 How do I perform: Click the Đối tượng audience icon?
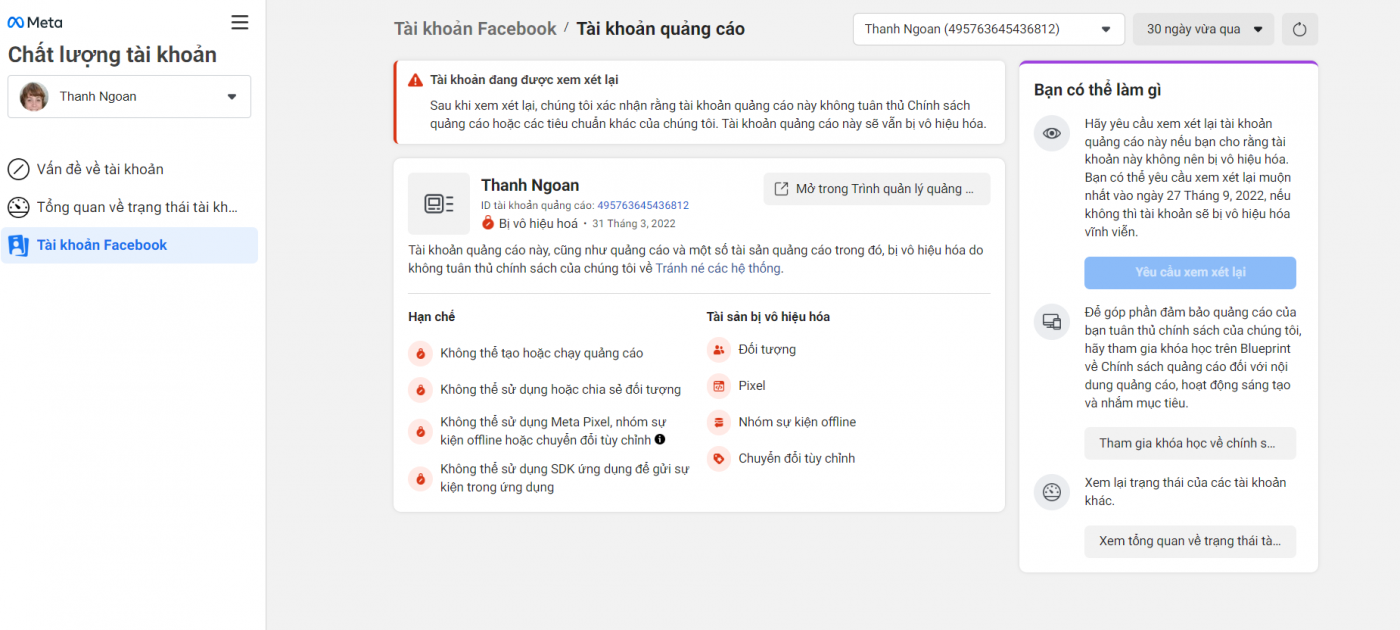[x=718, y=350]
